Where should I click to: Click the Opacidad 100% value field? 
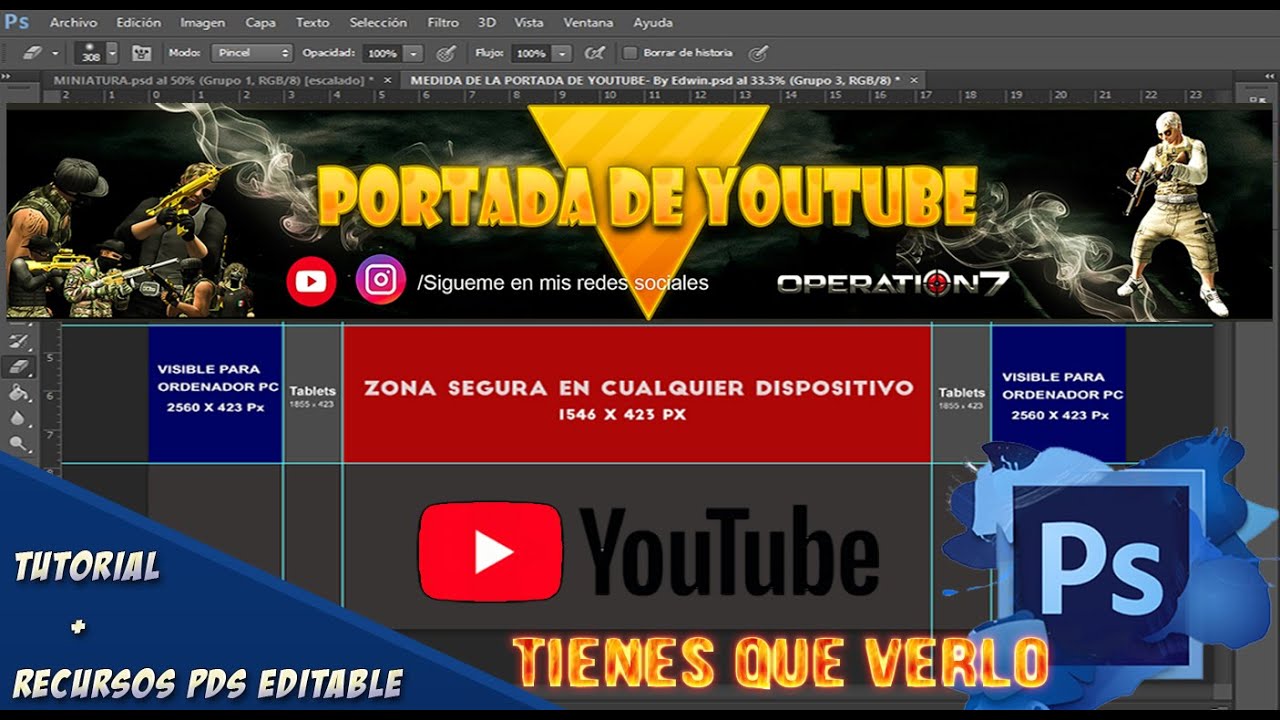click(x=382, y=53)
